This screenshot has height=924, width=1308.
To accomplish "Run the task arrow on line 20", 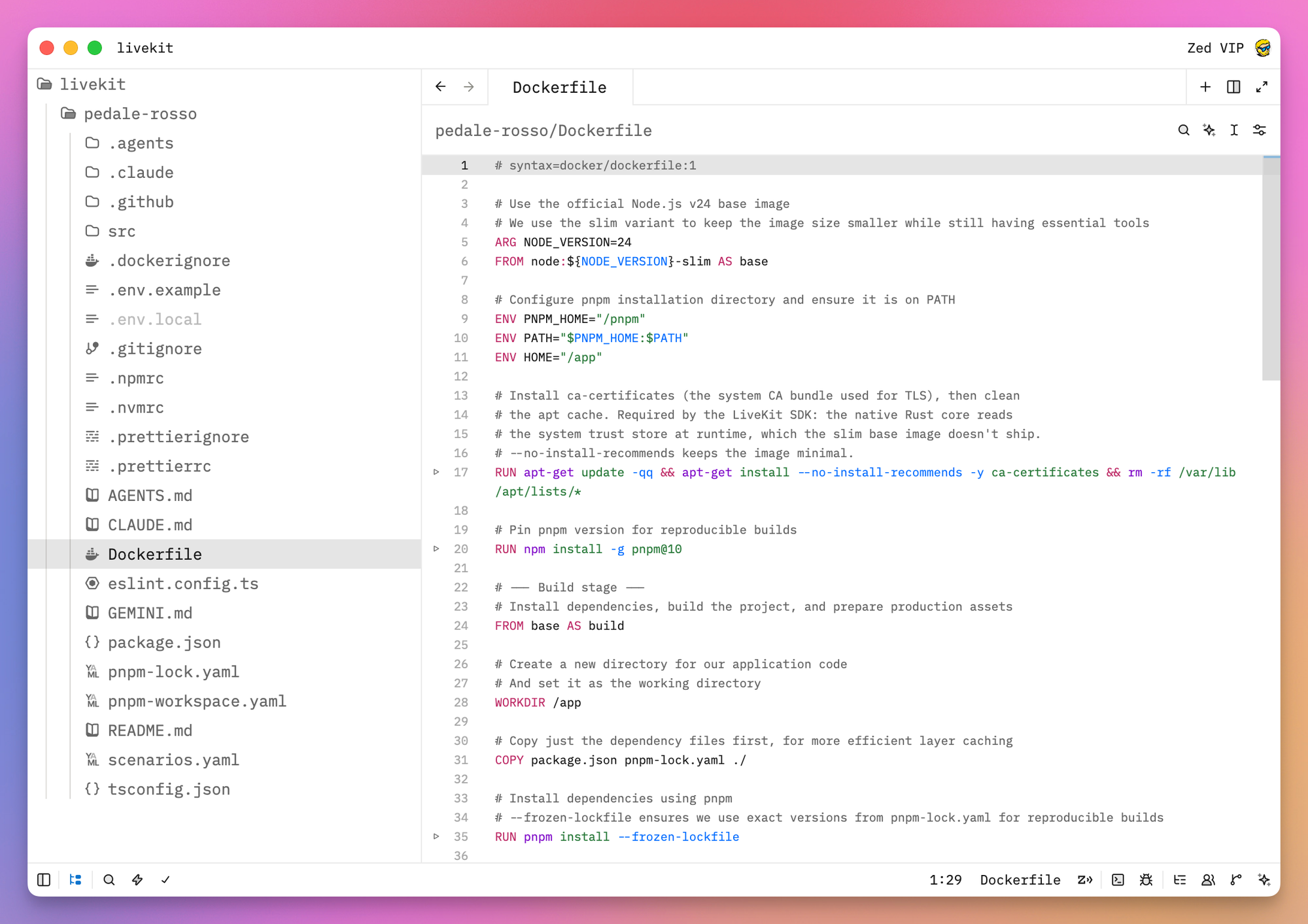I will coord(436,549).
